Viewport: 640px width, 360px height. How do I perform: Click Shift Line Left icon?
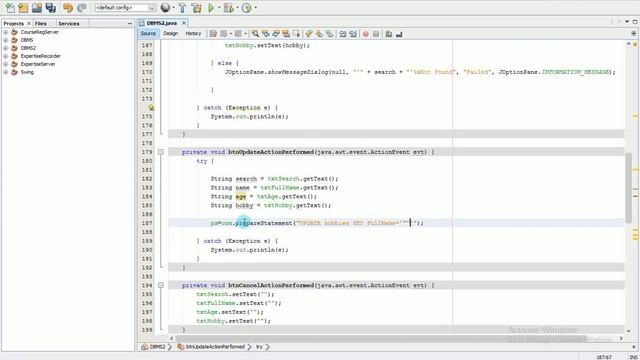pyautogui.click(x=342, y=34)
